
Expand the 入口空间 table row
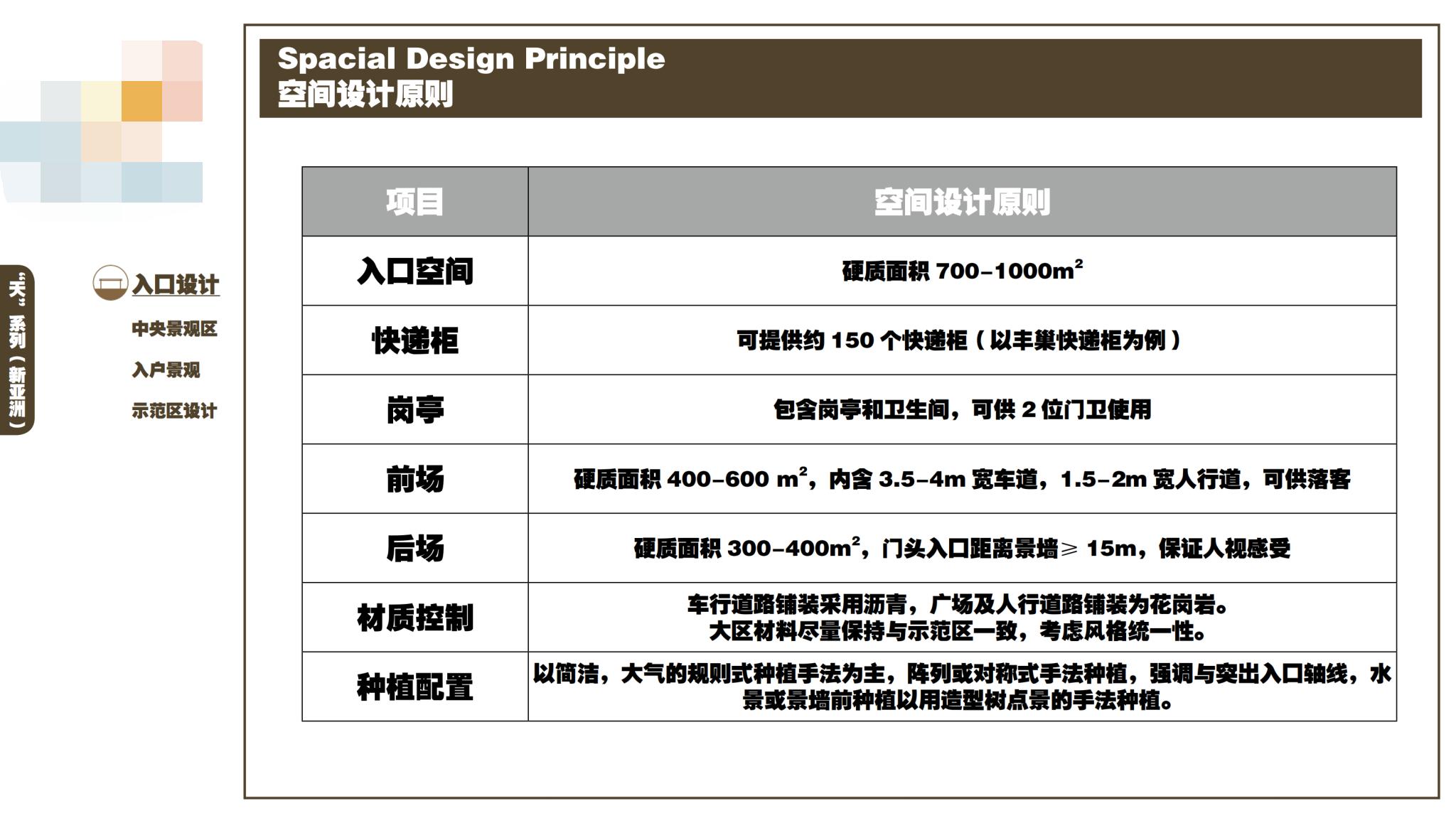415,271
